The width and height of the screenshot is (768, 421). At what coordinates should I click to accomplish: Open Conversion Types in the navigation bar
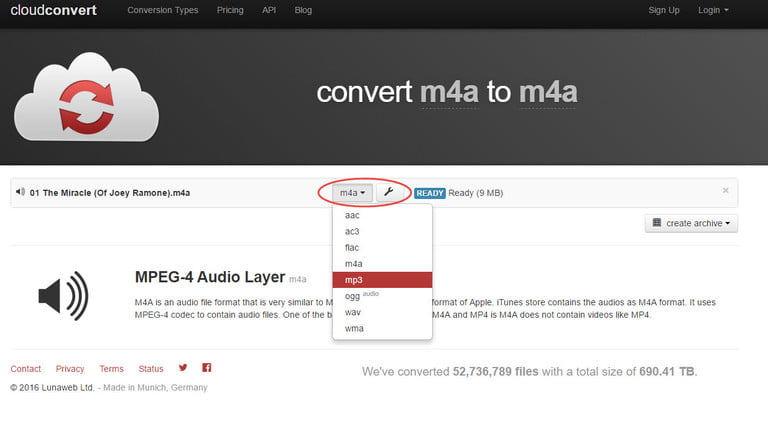[163, 10]
